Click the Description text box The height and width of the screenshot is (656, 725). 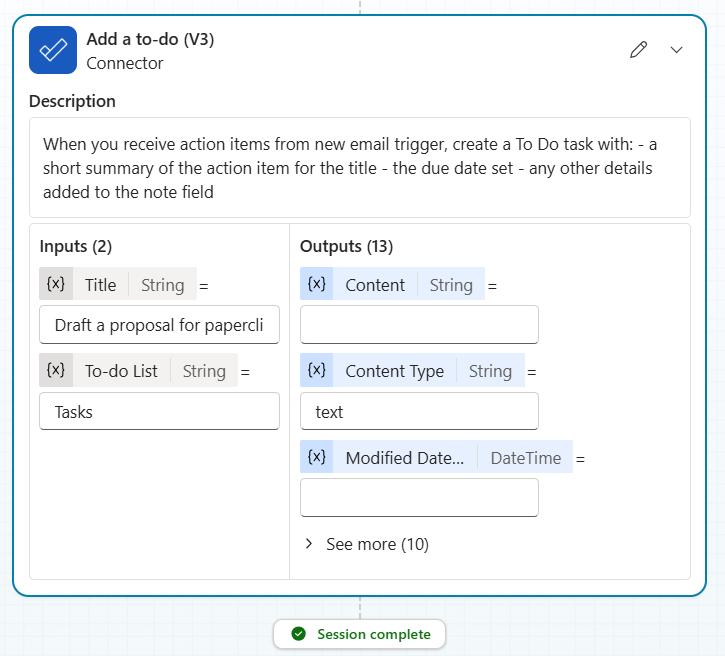[x=360, y=168]
